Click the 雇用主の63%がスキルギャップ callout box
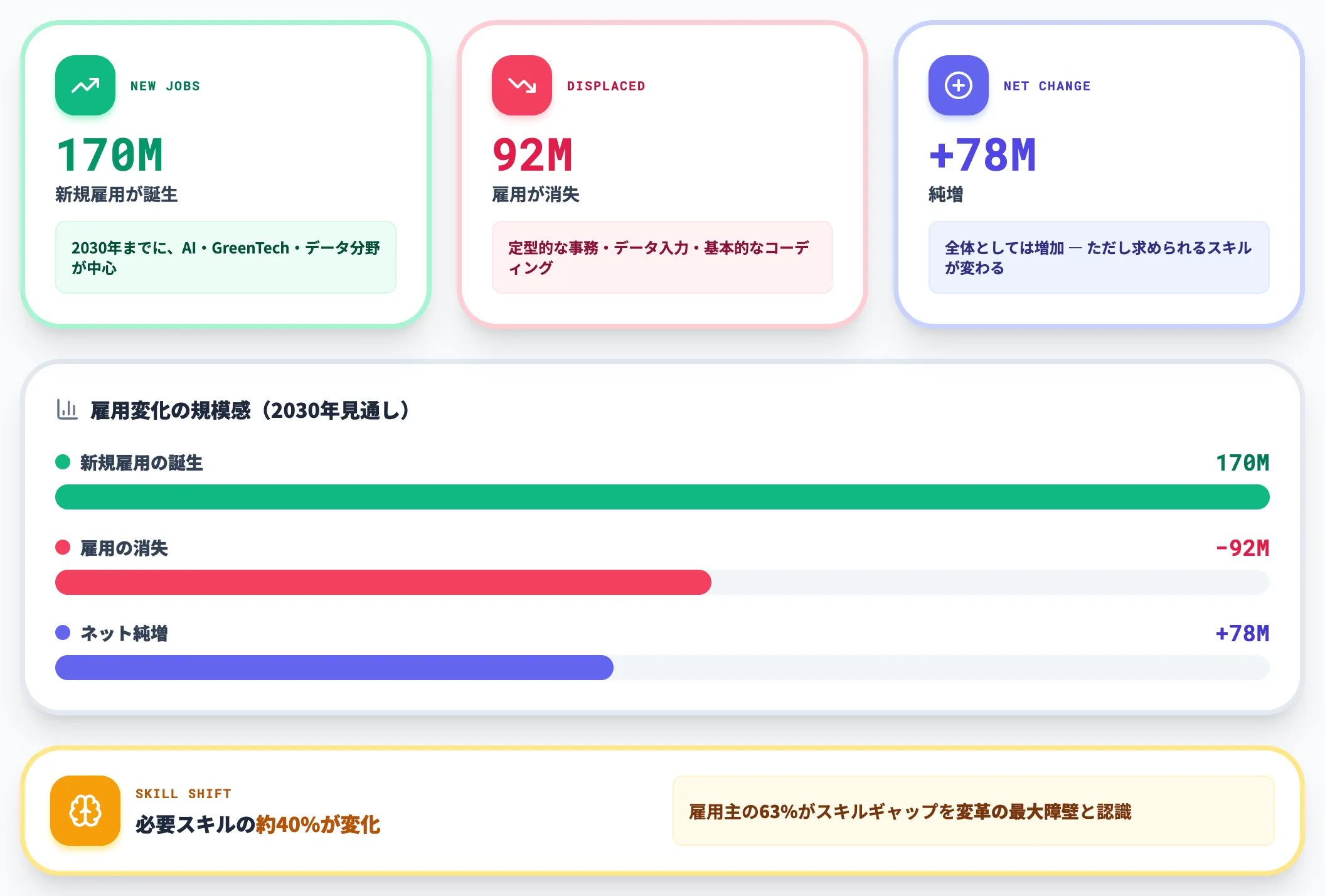Viewport: 1325px width, 896px height. pos(974,811)
